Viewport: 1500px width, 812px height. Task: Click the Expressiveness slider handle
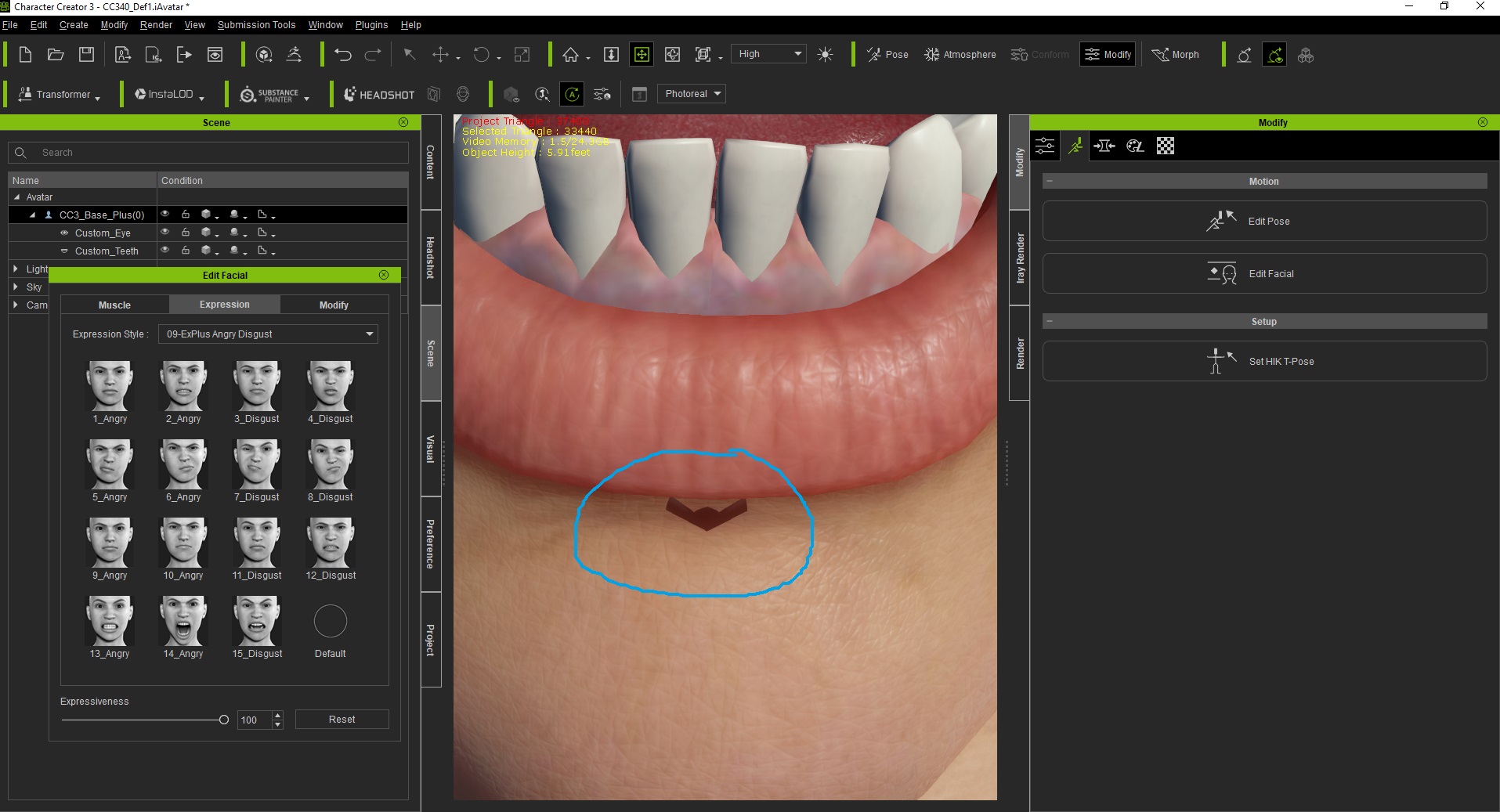coord(223,720)
